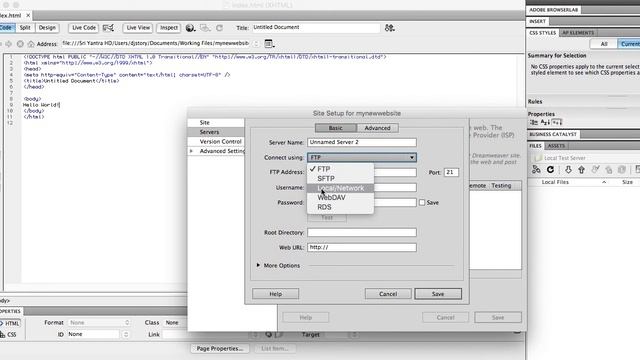
Task: Open the ID dropdown stepper
Action: pos(126,334)
